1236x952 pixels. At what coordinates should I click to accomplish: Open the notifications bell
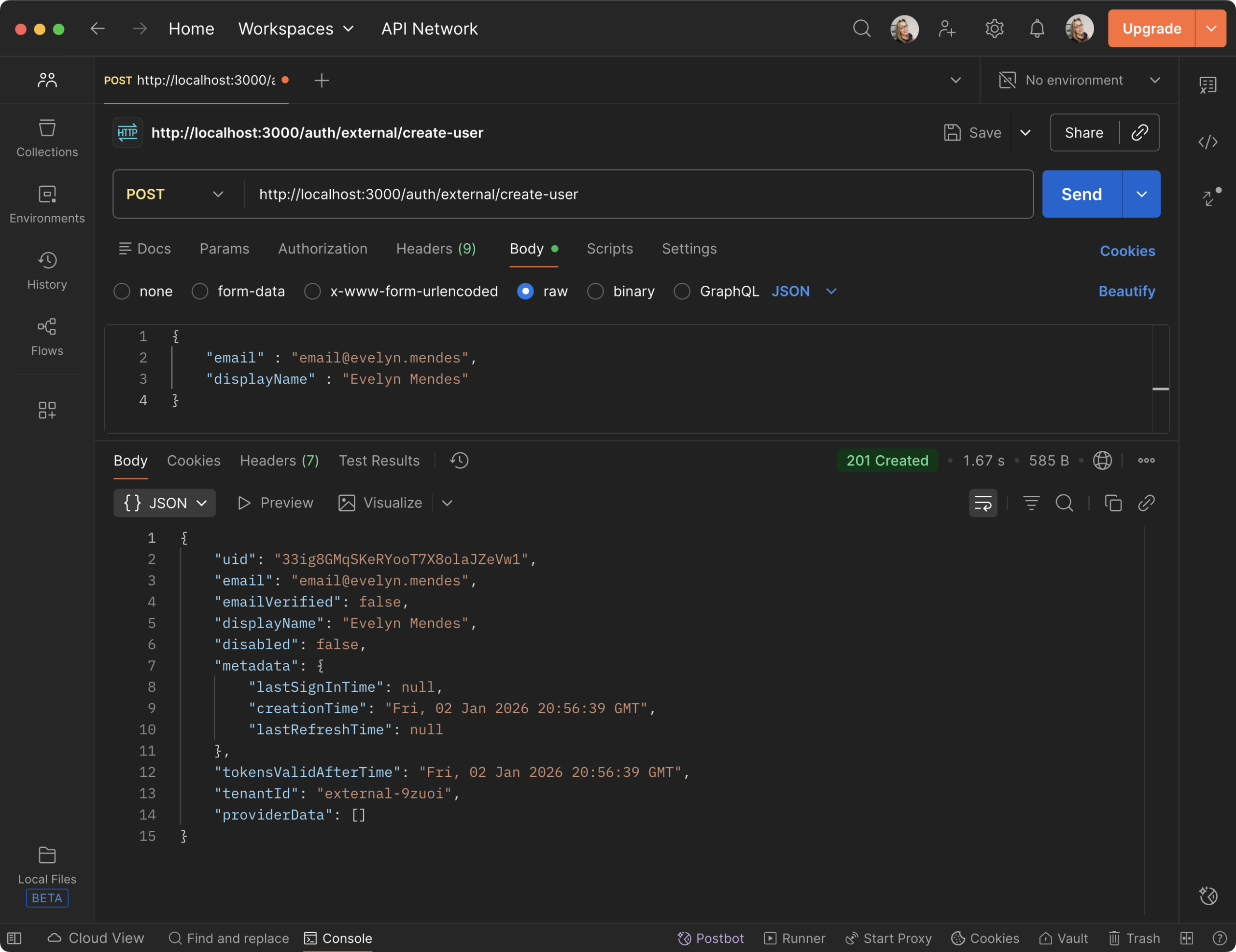tap(1036, 28)
